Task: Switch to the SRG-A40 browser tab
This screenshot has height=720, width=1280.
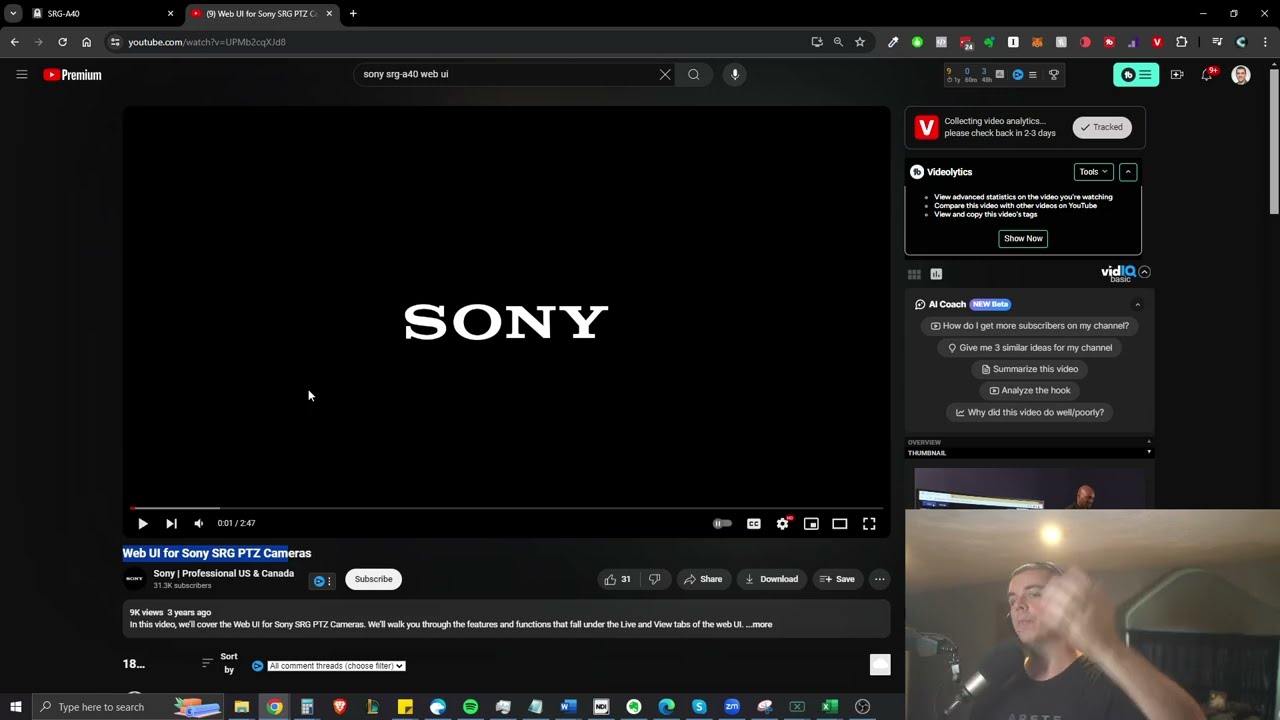Action: point(103,14)
